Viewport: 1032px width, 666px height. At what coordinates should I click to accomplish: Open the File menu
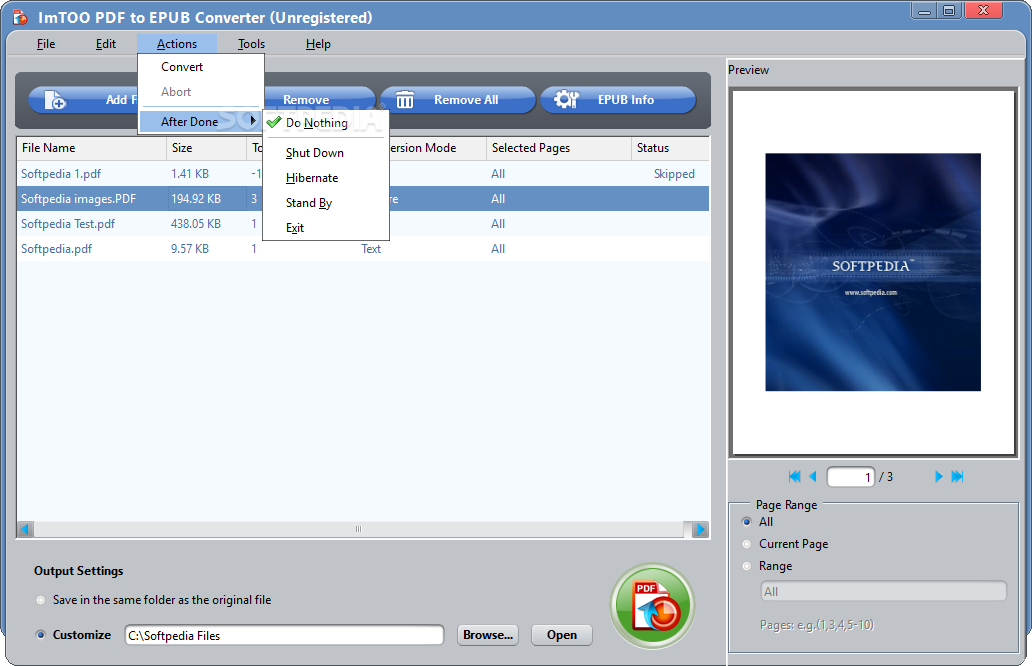pyautogui.click(x=46, y=44)
